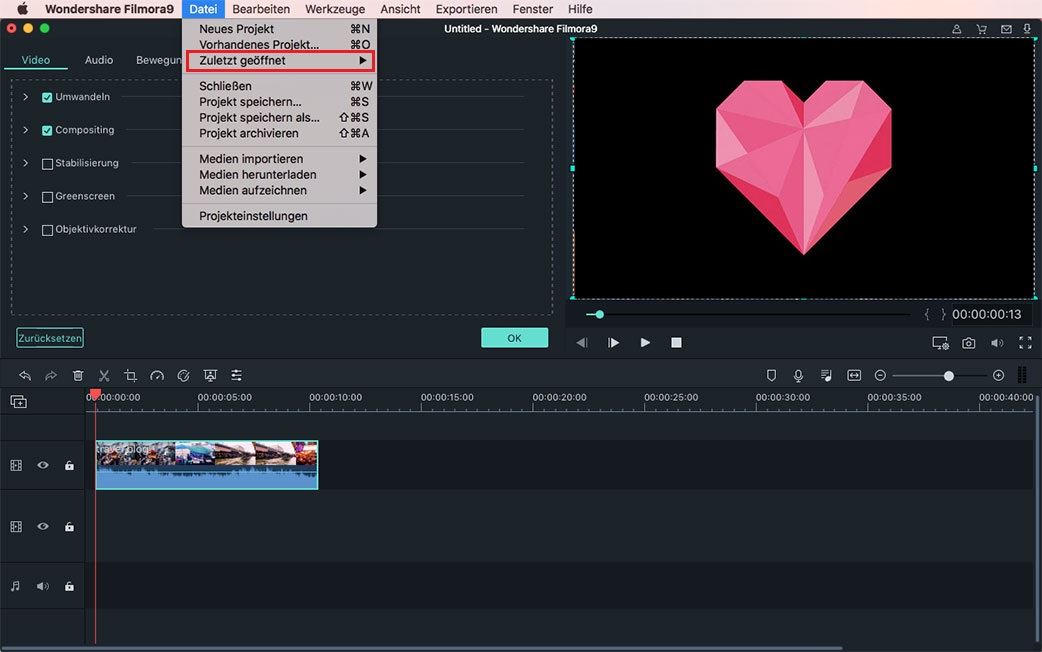Click the rewind playback button
The height and width of the screenshot is (652, 1042).
582,343
